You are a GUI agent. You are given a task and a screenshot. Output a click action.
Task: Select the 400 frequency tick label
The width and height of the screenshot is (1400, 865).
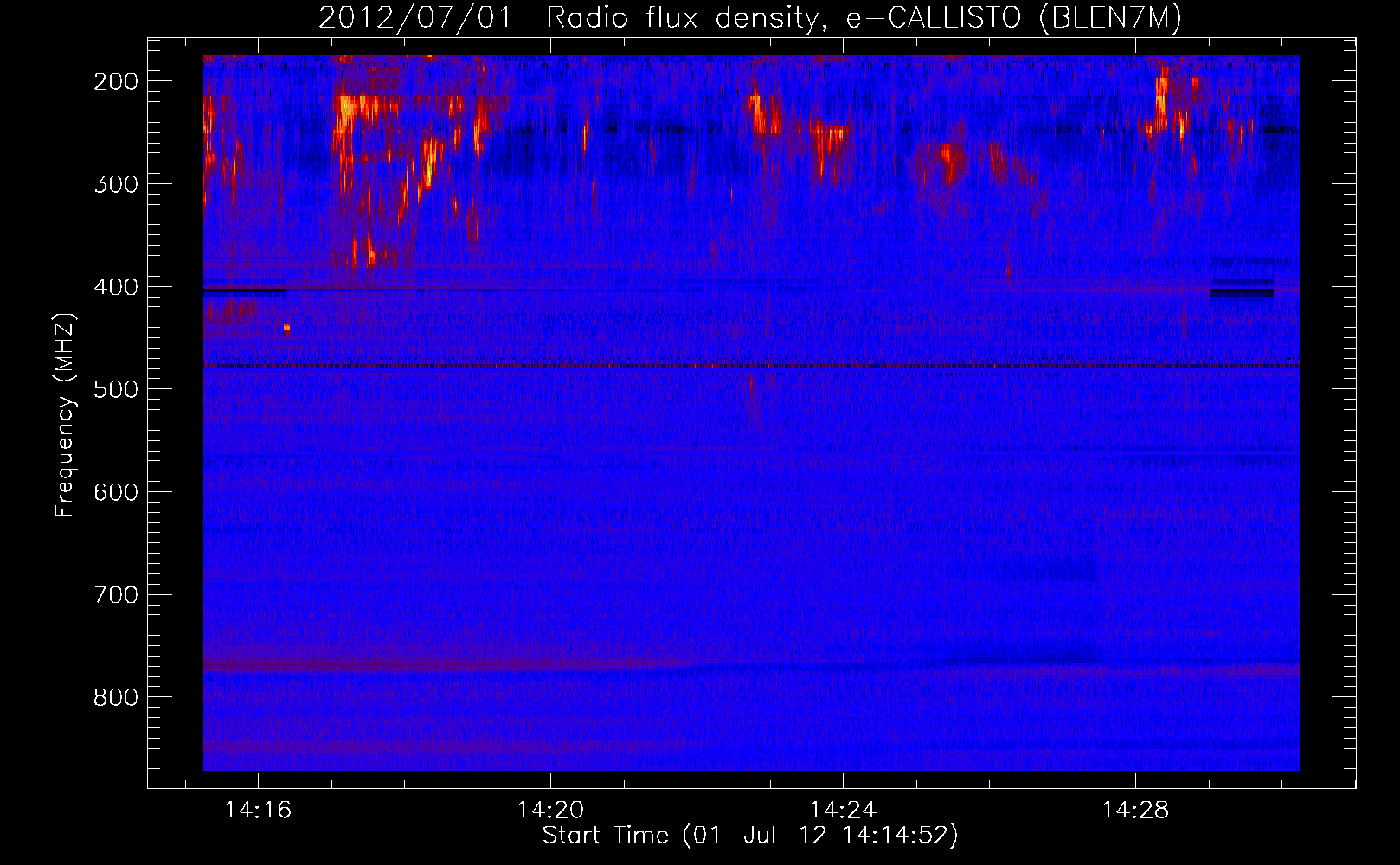click(115, 287)
